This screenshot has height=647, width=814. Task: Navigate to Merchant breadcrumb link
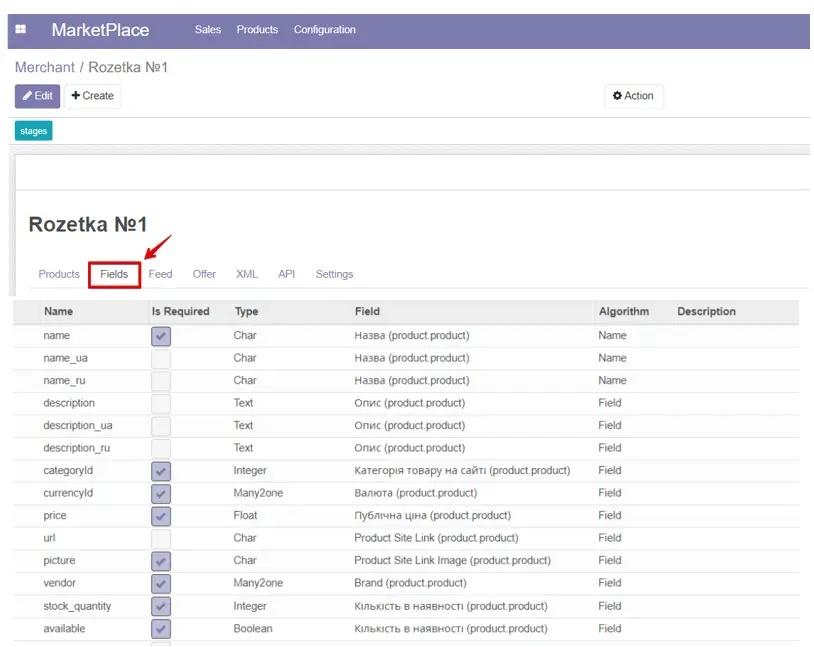click(x=44, y=67)
